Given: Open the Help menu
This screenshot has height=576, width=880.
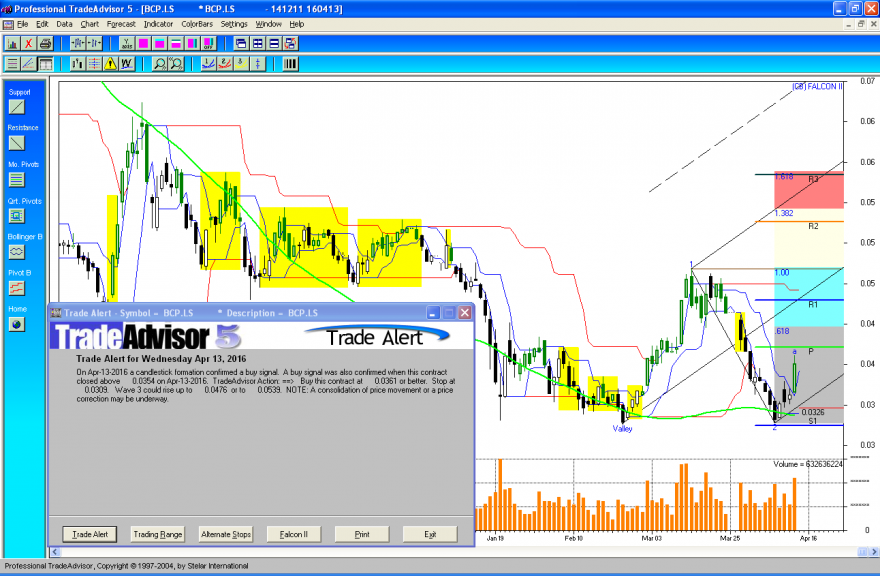Looking at the screenshot, I should coord(296,24).
